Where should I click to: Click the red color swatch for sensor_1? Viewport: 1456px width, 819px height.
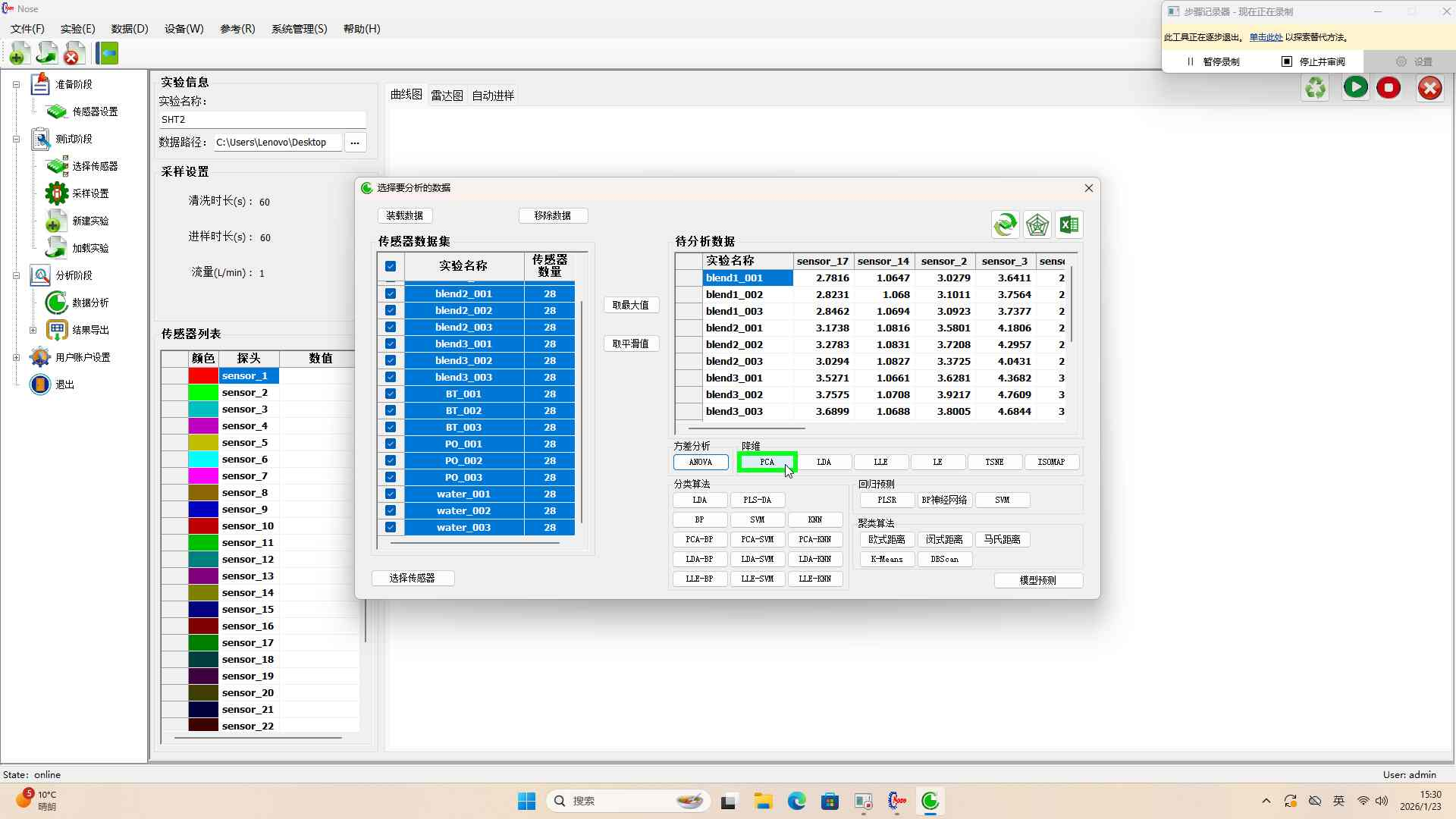(x=203, y=376)
